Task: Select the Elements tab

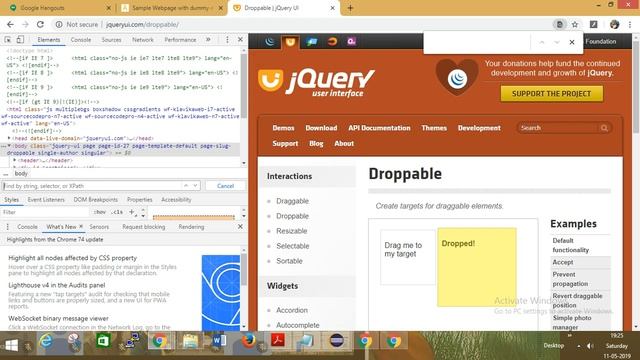Action: pyautogui.click(x=49, y=40)
